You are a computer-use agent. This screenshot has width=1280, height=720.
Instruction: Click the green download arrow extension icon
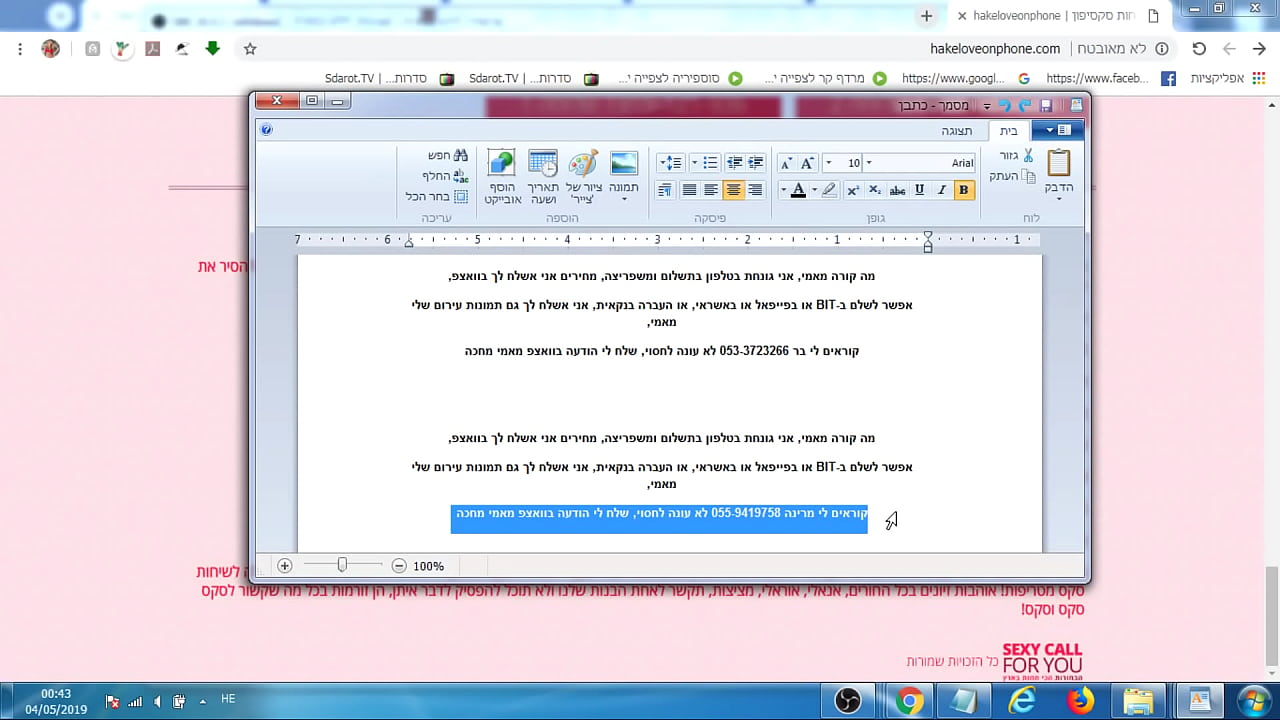212,48
